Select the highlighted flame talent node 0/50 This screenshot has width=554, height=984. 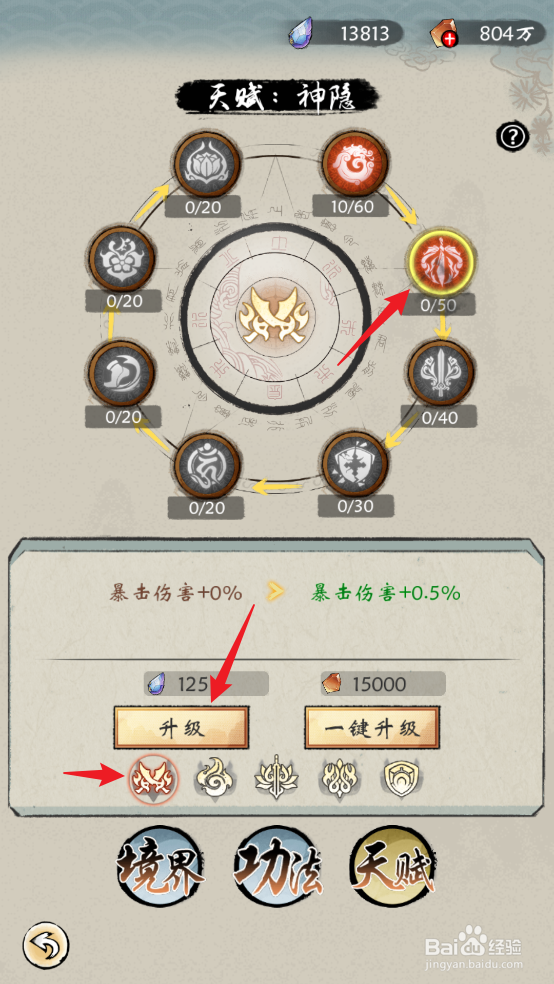click(441, 262)
